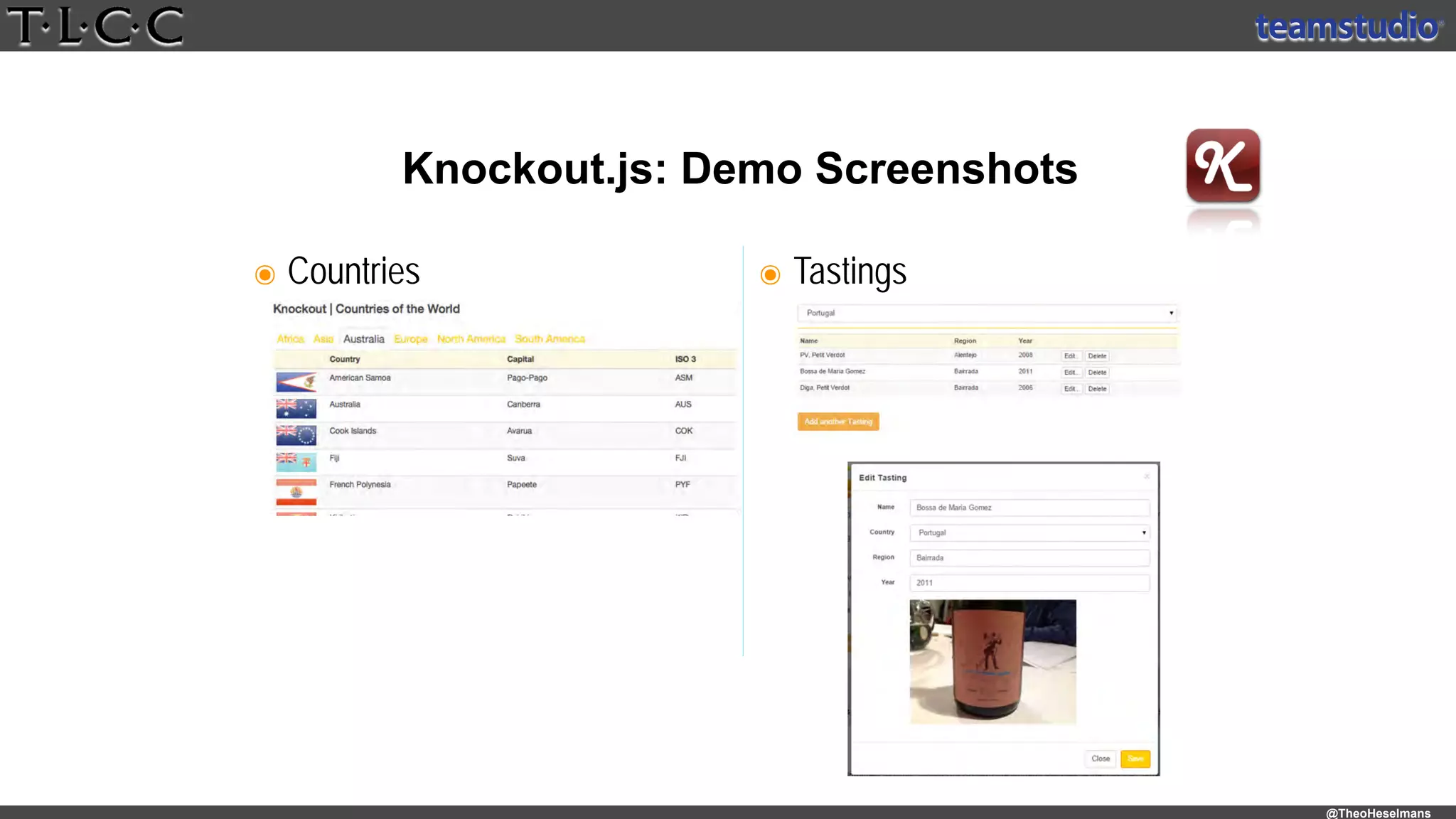1456x819 pixels.
Task: Open the Country dropdown in Edit Tasting
Action: [1029, 532]
